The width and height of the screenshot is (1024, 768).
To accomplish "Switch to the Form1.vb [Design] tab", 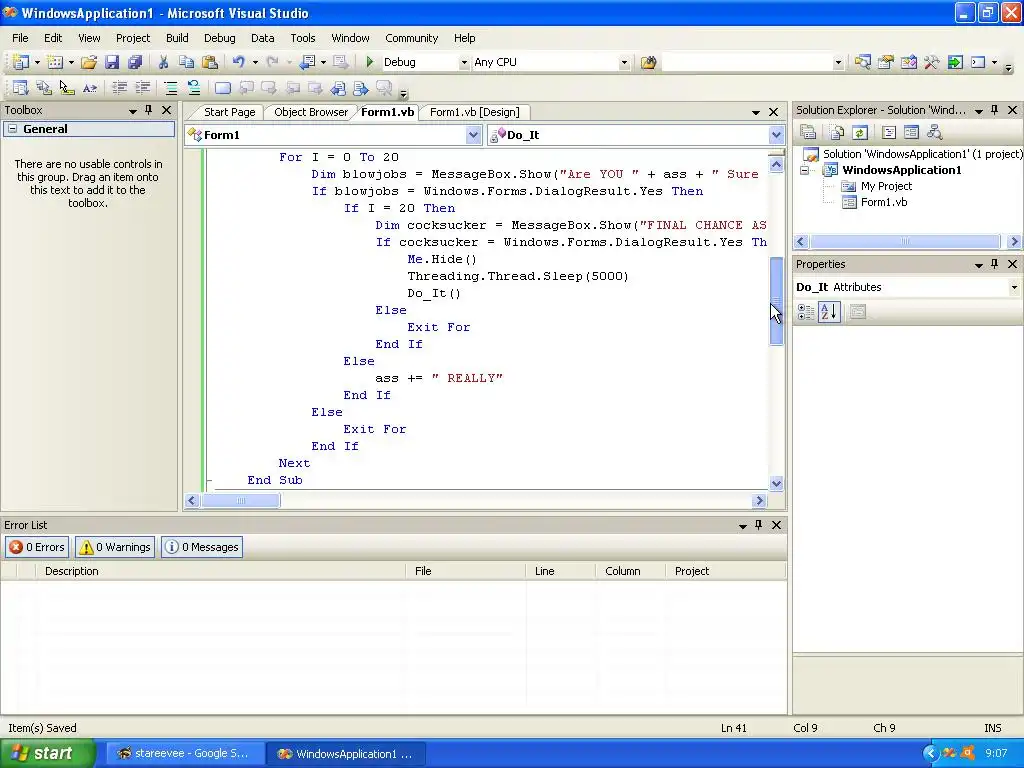I will (475, 112).
